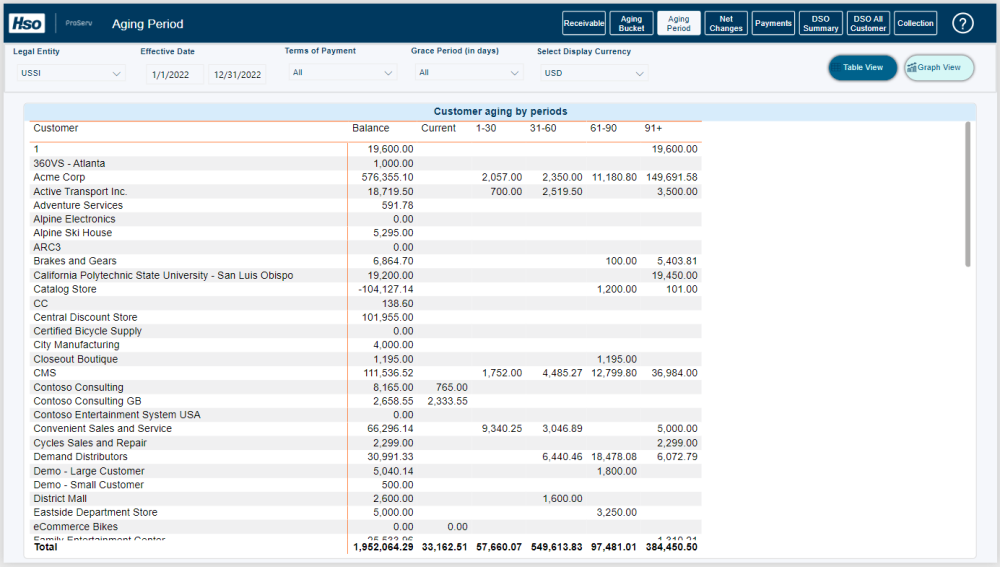
Task: Switch to Graph View
Action: click(939, 68)
